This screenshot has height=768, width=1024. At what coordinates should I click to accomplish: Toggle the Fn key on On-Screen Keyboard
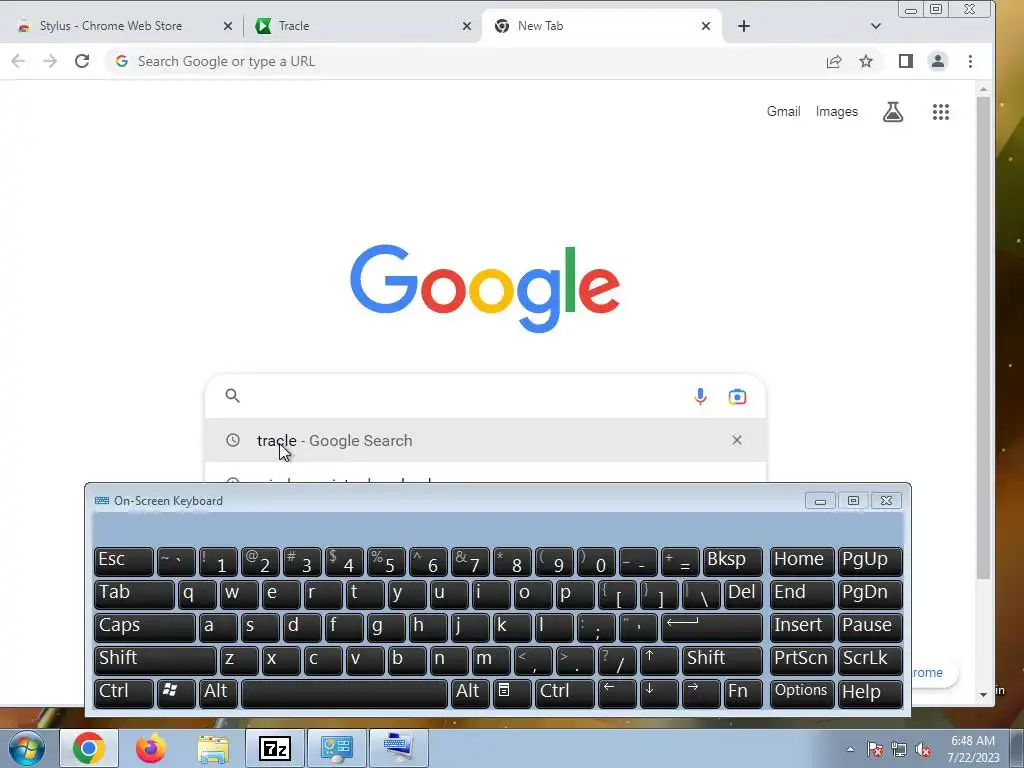[743, 693]
